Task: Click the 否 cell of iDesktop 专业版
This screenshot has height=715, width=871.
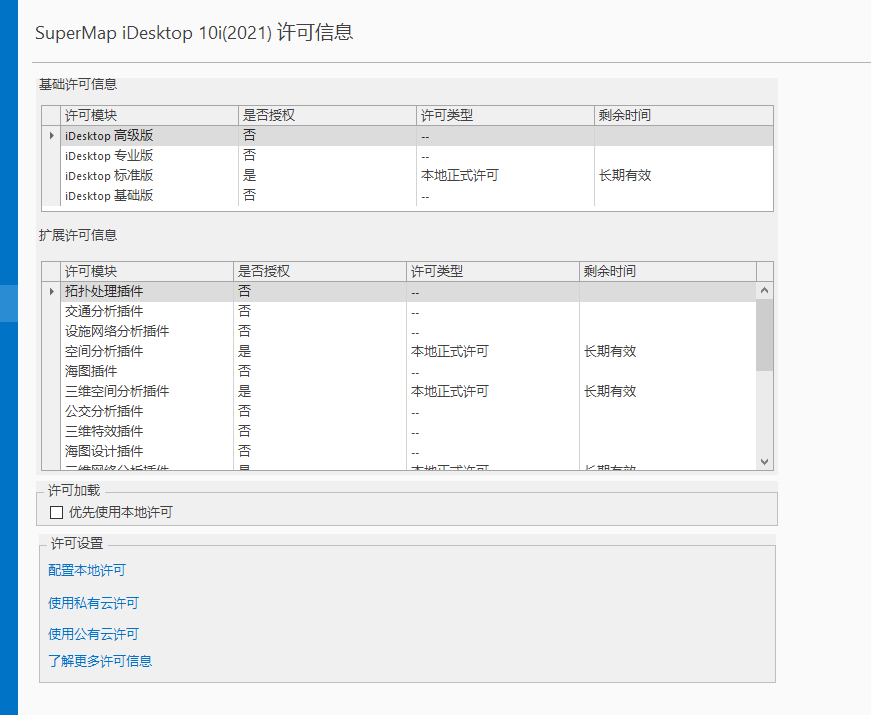Action: [x=327, y=156]
